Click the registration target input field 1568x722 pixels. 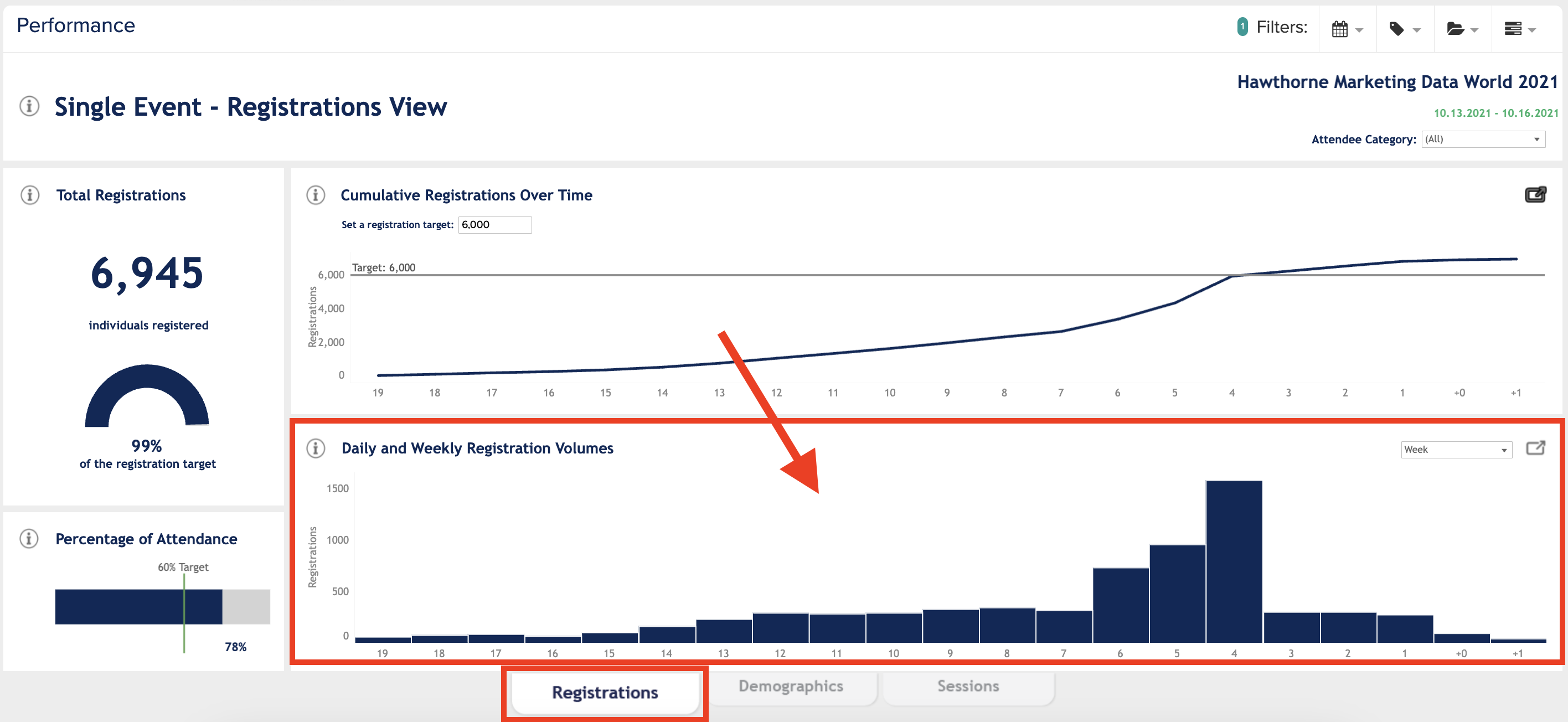pos(494,225)
